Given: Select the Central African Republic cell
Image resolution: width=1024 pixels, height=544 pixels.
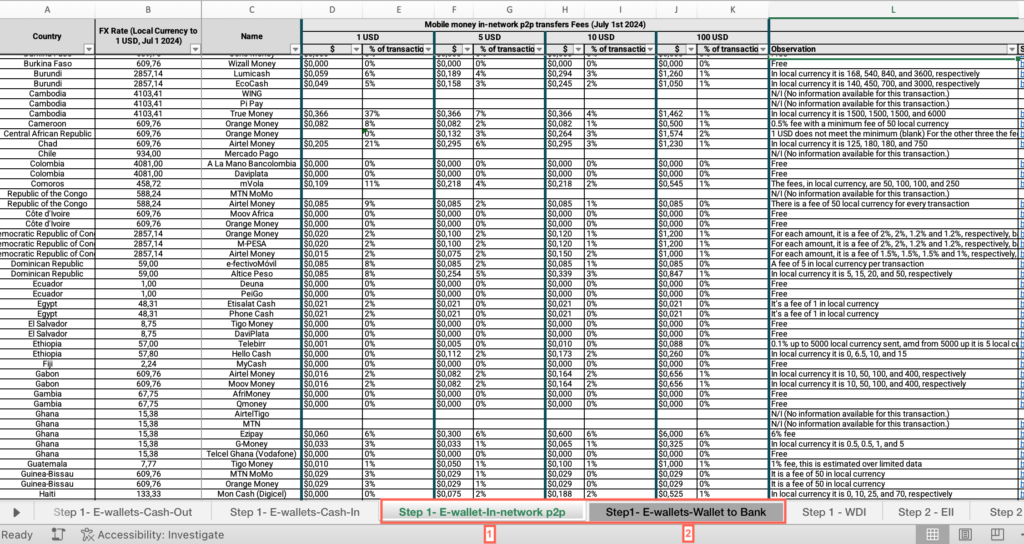Looking at the screenshot, I should tap(48, 134).
